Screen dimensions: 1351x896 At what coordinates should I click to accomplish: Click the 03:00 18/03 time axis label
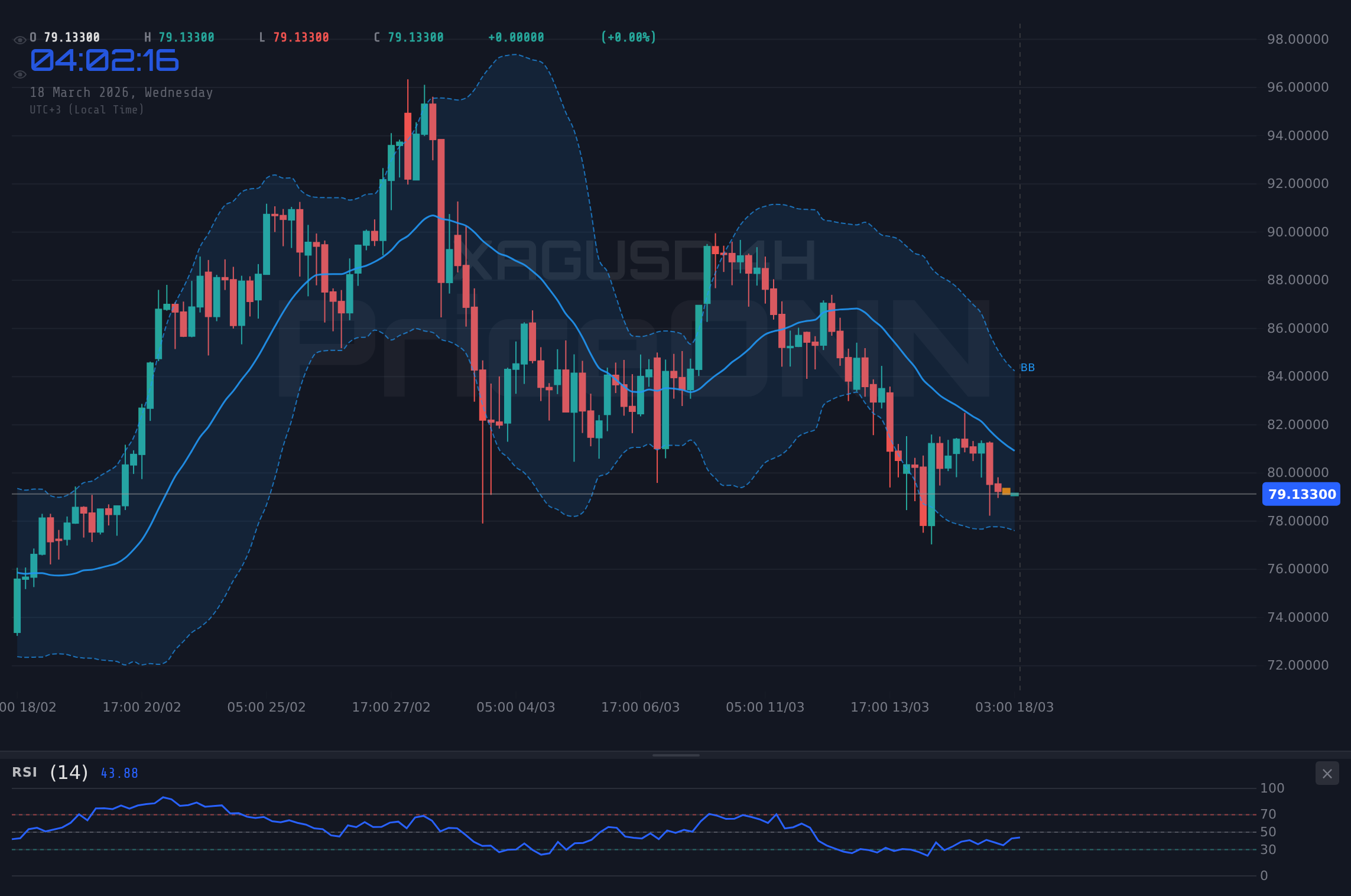click(x=1015, y=707)
